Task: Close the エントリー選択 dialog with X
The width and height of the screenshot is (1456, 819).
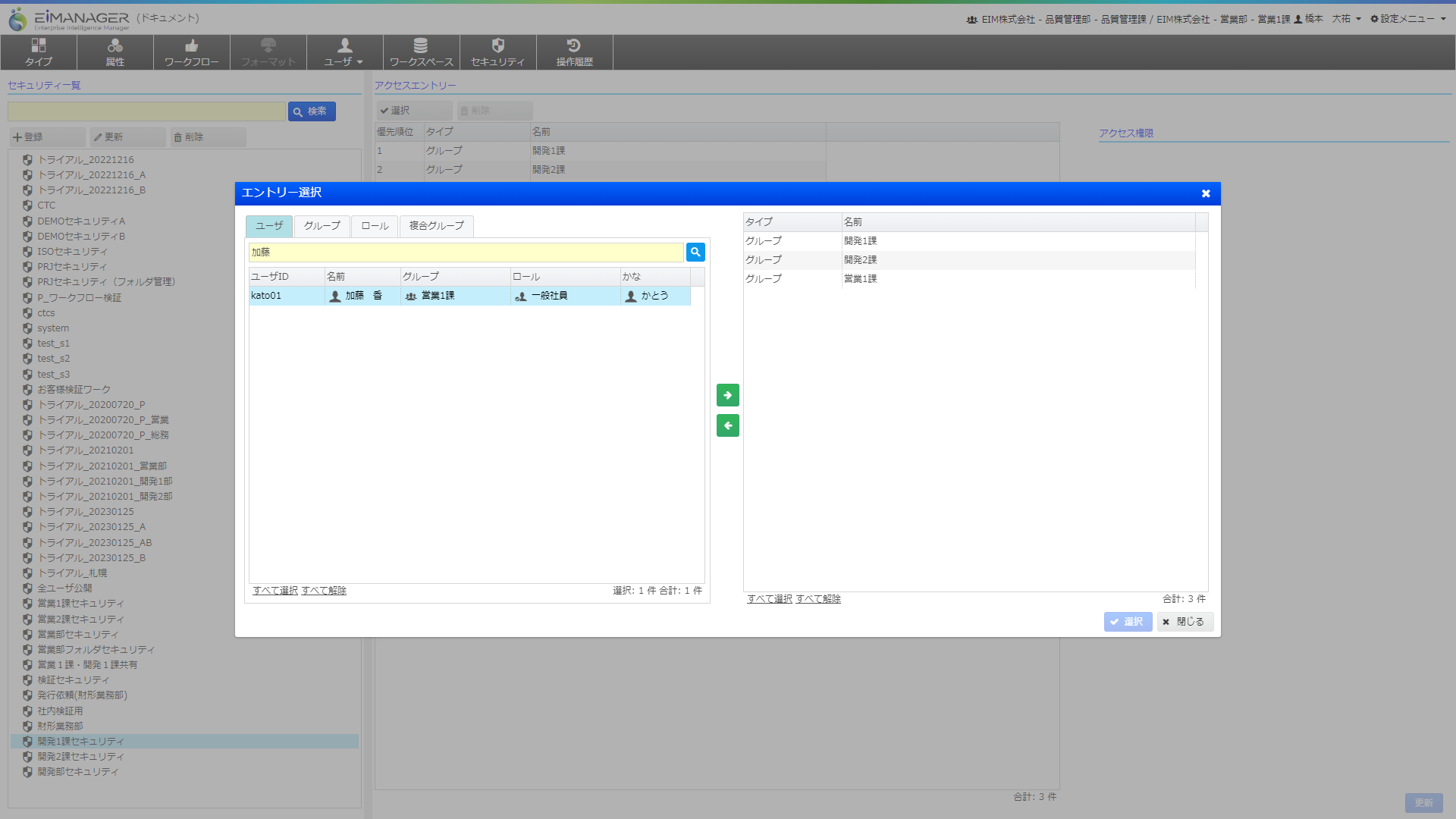Action: point(1206,193)
